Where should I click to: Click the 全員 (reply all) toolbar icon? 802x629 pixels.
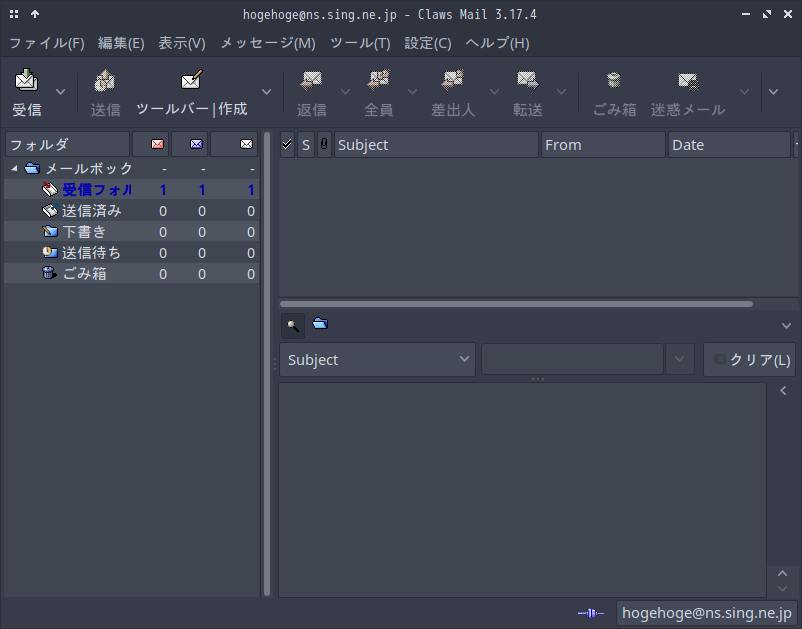[x=378, y=80]
